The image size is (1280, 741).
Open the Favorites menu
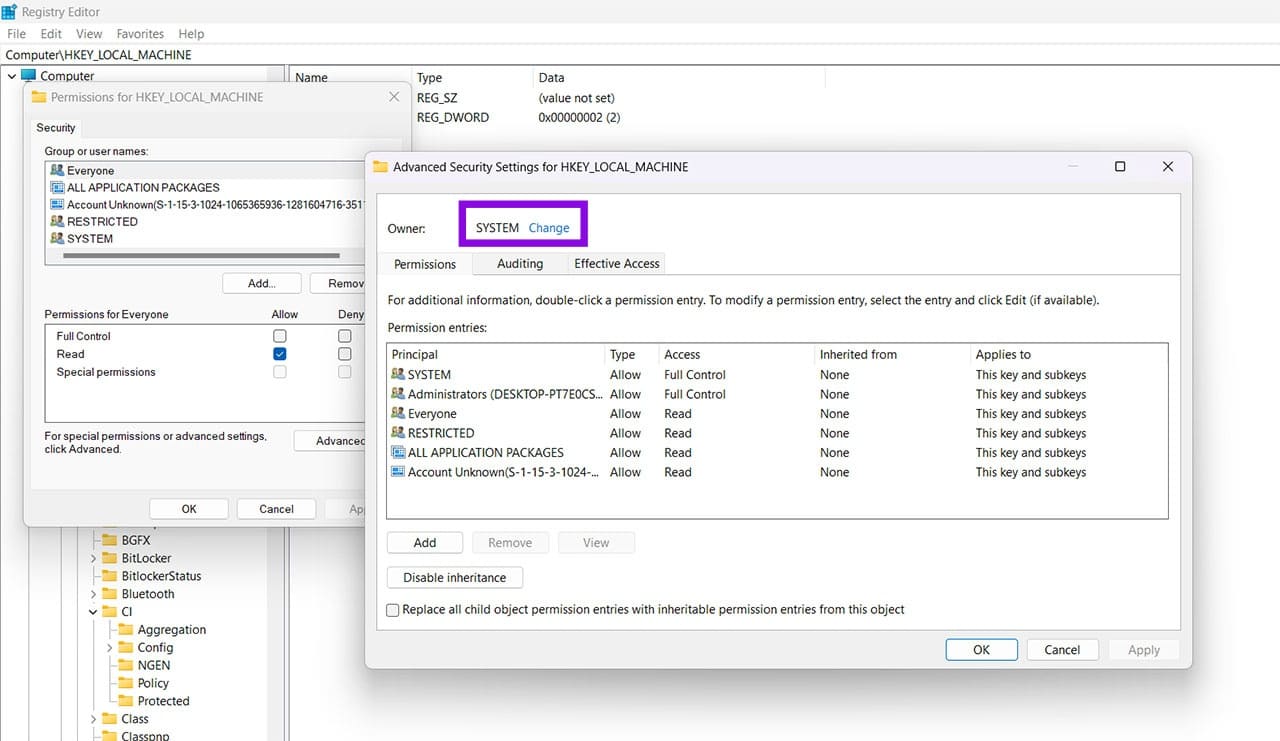pyautogui.click(x=140, y=34)
